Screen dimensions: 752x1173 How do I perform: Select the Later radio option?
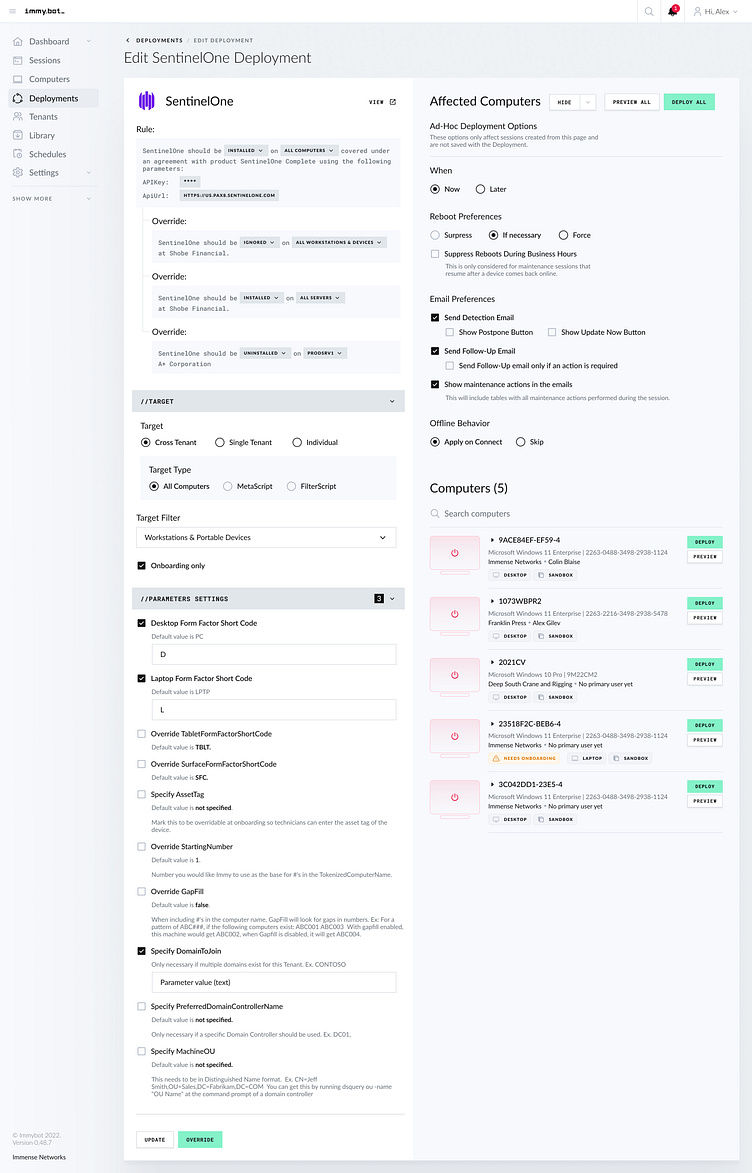coord(481,189)
